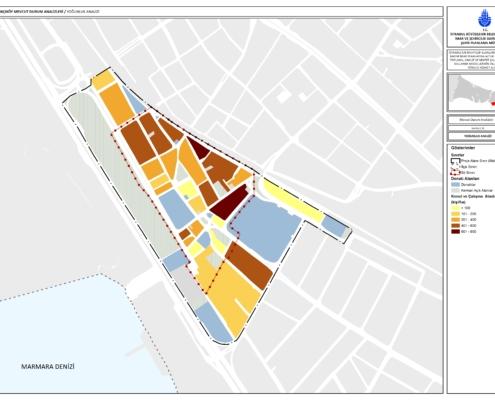The image size is (495, 400).
Task: Click the dark maroon parcel beside blue block
Action: [x=229, y=202]
